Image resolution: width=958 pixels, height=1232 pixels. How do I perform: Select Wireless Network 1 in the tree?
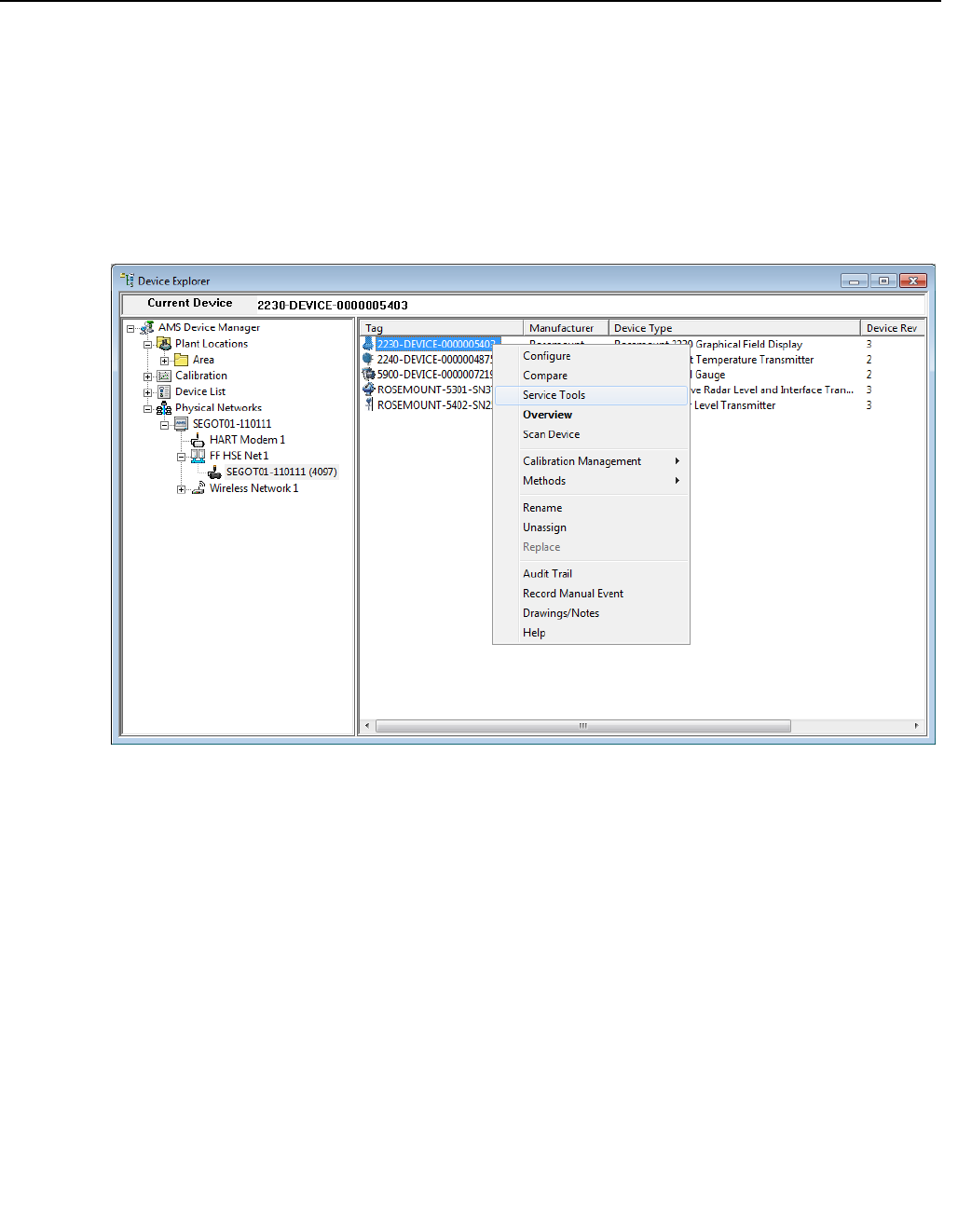(x=253, y=488)
